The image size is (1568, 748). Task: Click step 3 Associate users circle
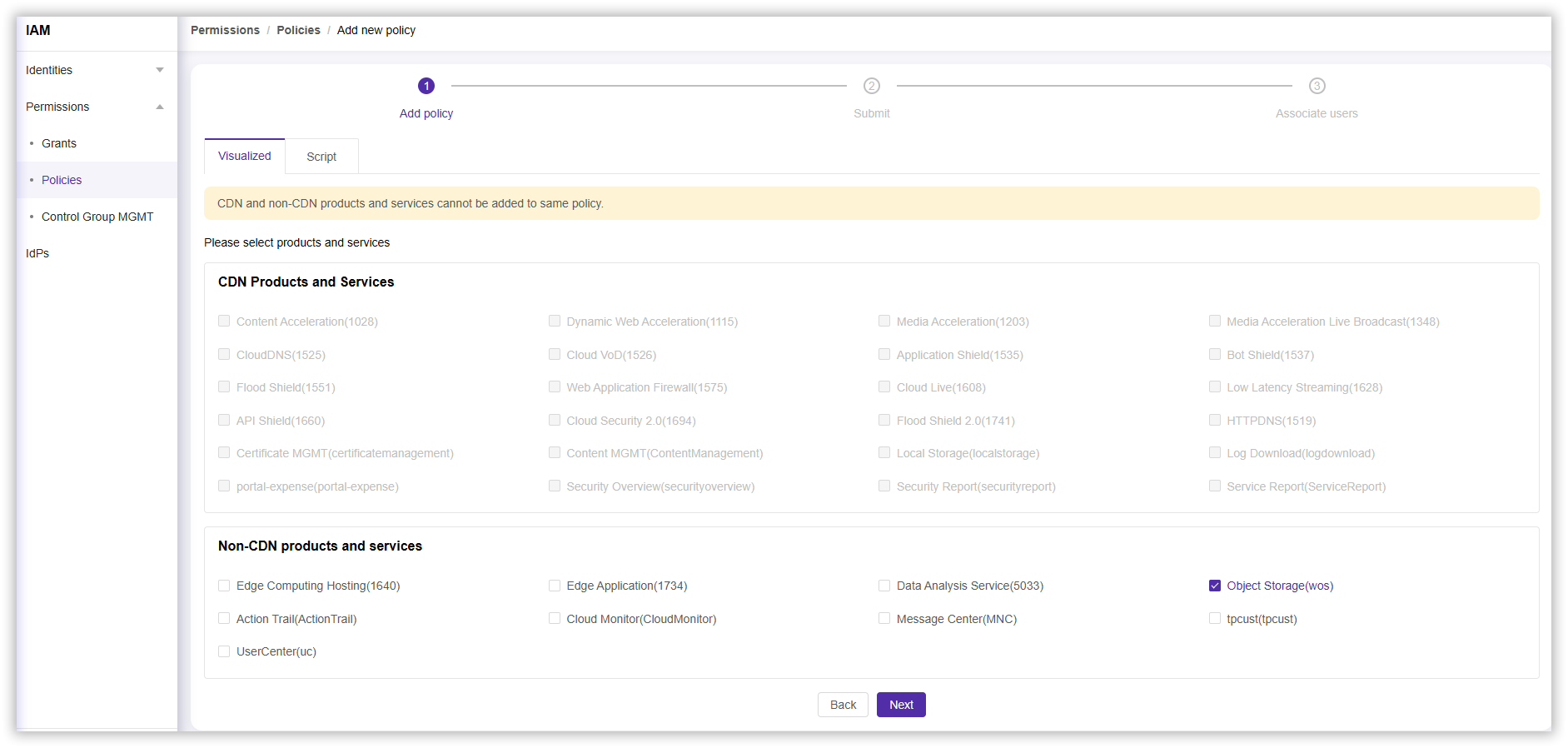coord(1317,86)
